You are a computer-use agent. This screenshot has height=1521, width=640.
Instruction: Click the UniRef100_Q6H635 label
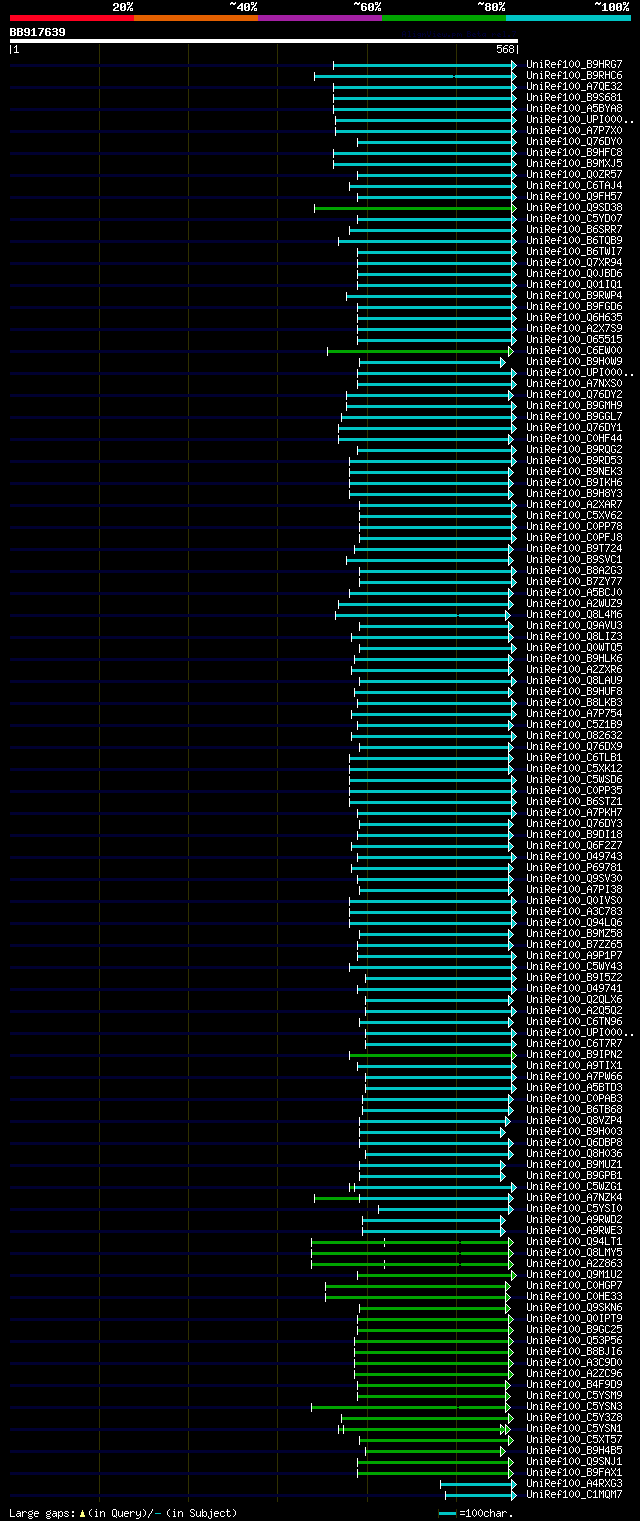click(x=573, y=317)
